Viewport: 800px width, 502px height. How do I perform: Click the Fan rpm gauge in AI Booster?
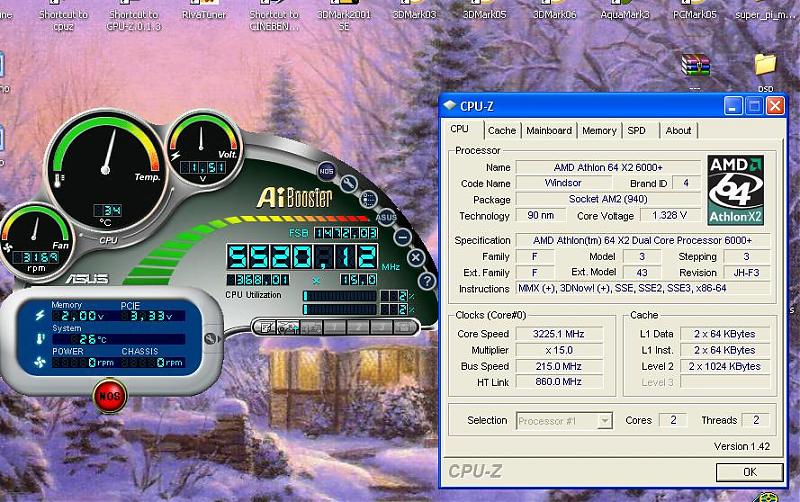36,242
